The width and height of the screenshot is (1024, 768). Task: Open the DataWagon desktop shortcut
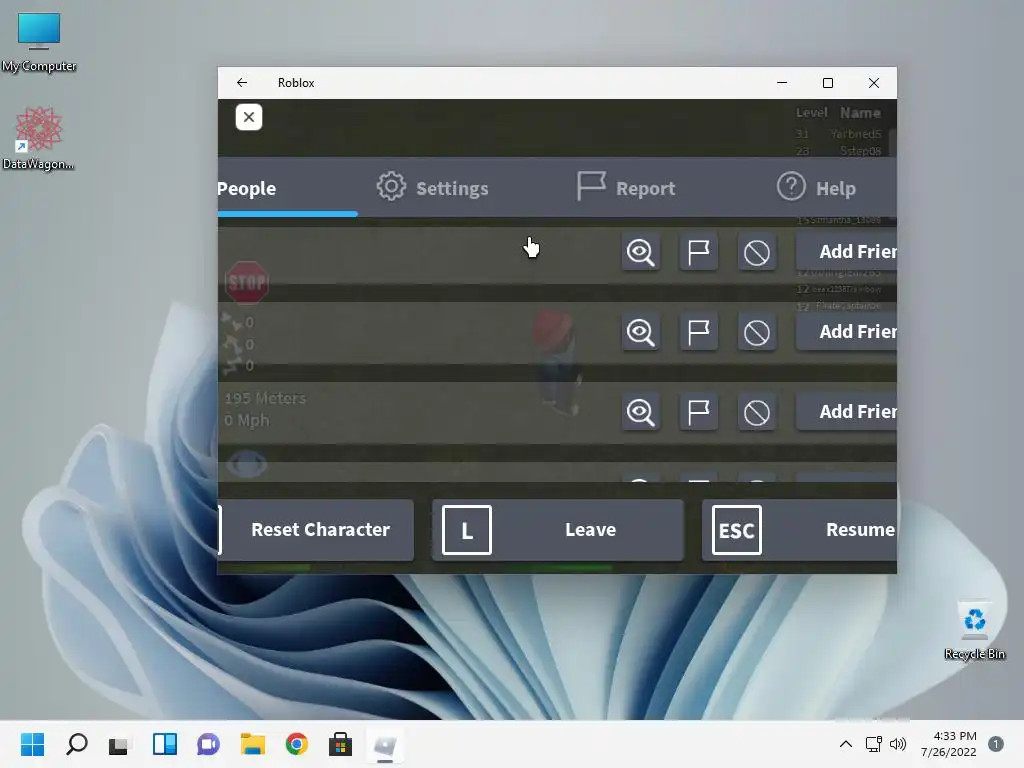tap(39, 138)
